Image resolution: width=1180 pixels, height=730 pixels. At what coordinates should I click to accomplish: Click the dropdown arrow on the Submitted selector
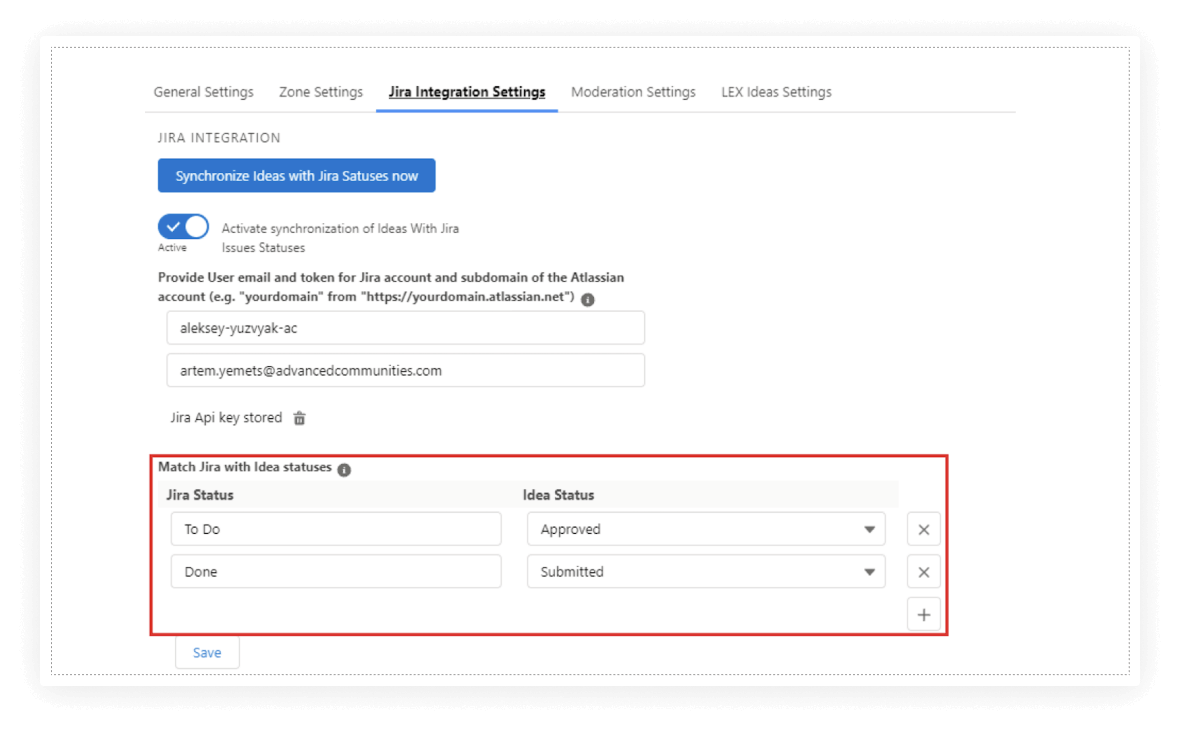click(x=869, y=571)
